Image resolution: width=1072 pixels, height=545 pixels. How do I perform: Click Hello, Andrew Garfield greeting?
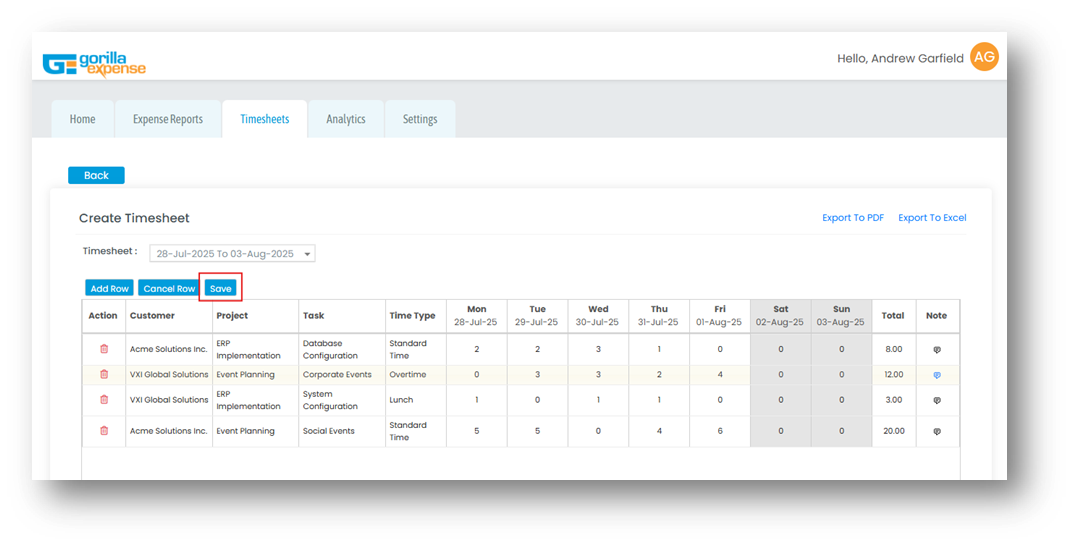pyautogui.click(x=900, y=59)
